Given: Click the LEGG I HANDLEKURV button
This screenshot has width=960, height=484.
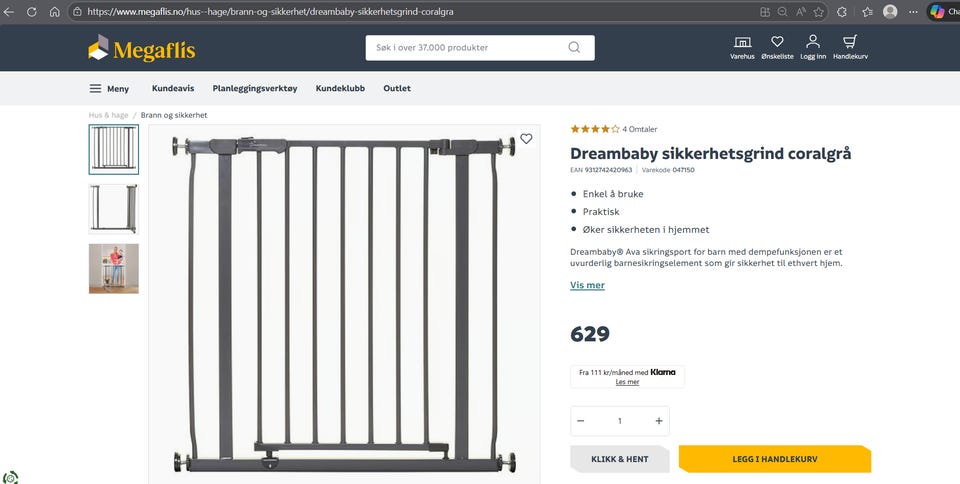Looking at the screenshot, I should pyautogui.click(x=774, y=459).
